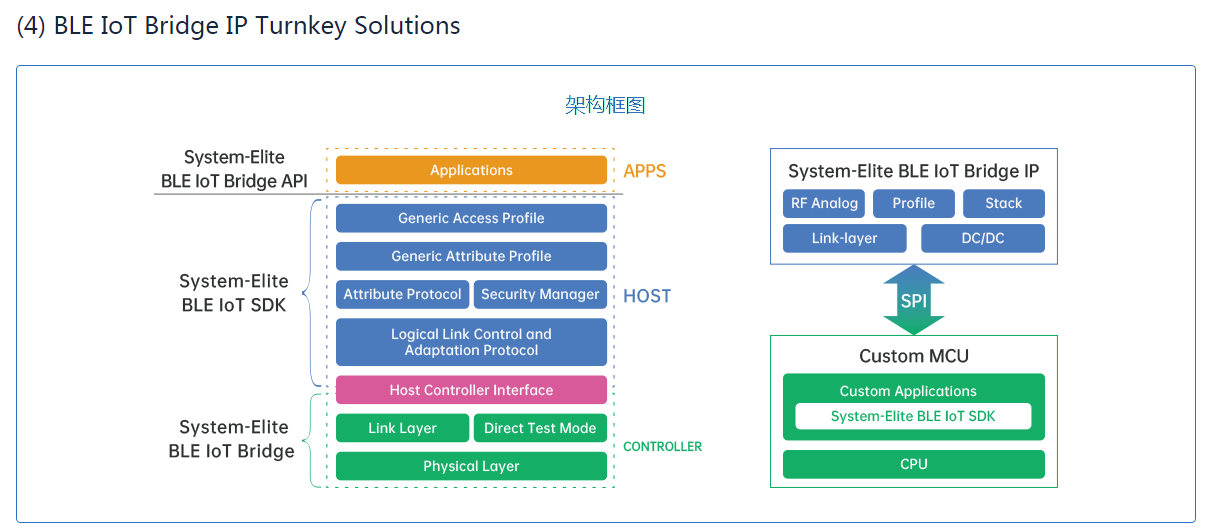Select the Generic Access Profile block
This screenshot has height=531, width=1213.
tap(471, 218)
